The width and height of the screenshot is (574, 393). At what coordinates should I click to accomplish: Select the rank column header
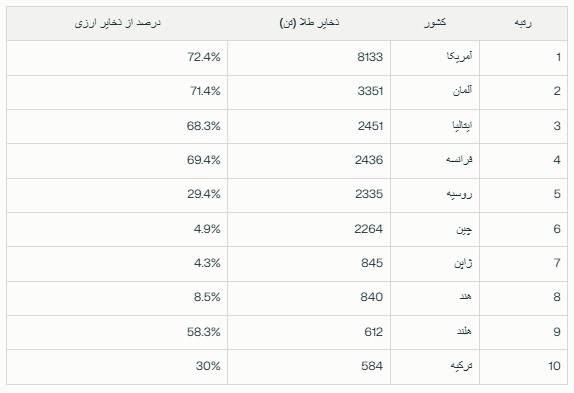point(523,23)
